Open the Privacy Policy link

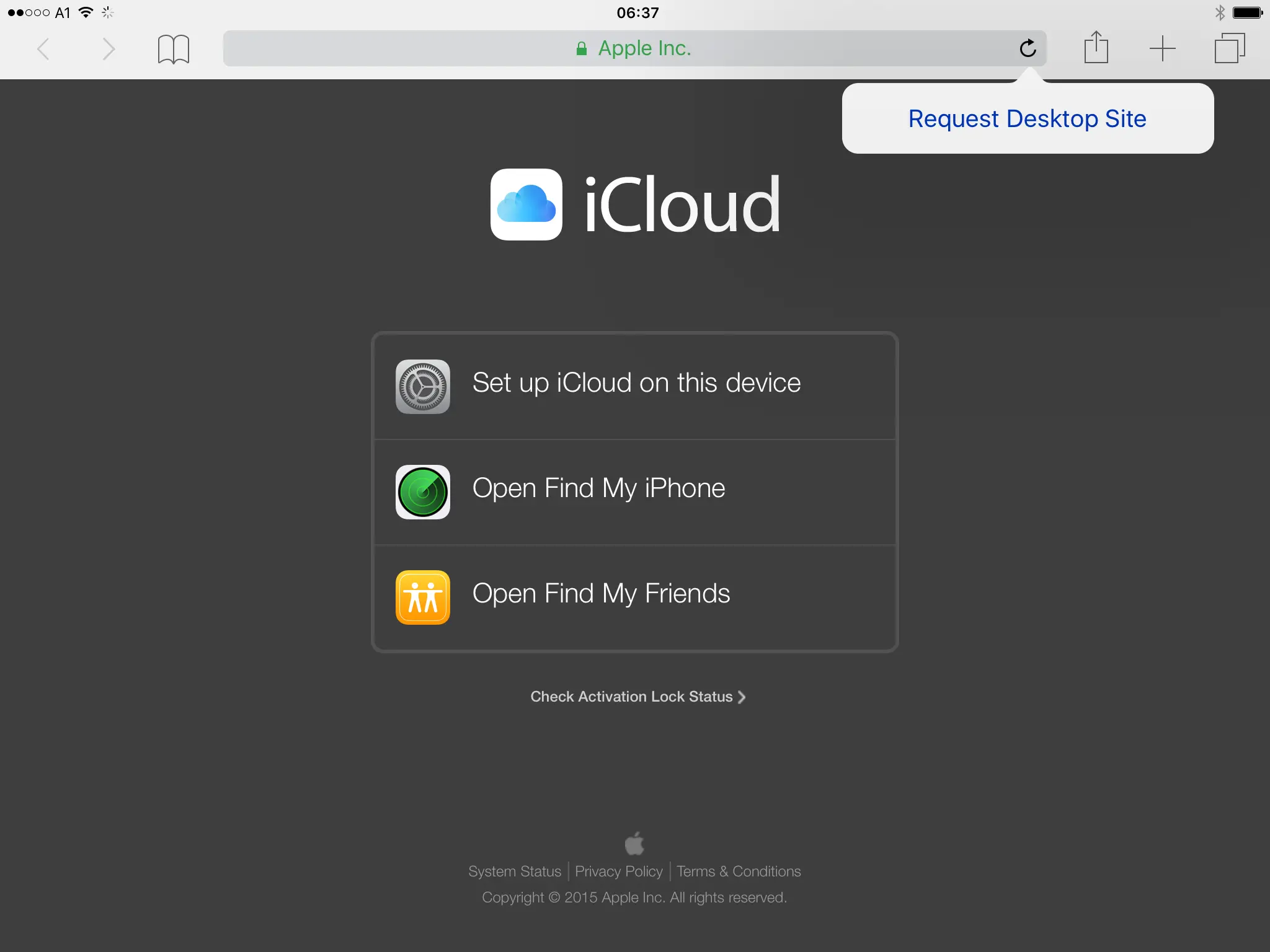point(618,871)
